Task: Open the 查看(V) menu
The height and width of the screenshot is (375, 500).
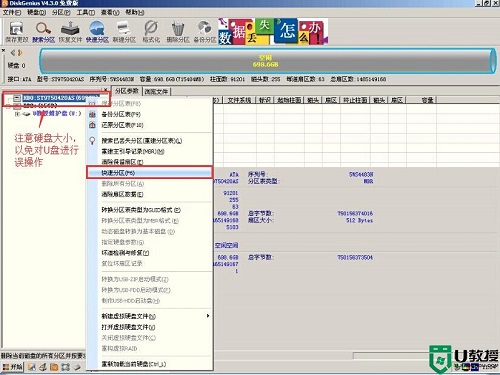Action: pyautogui.click(x=110, y=12)
